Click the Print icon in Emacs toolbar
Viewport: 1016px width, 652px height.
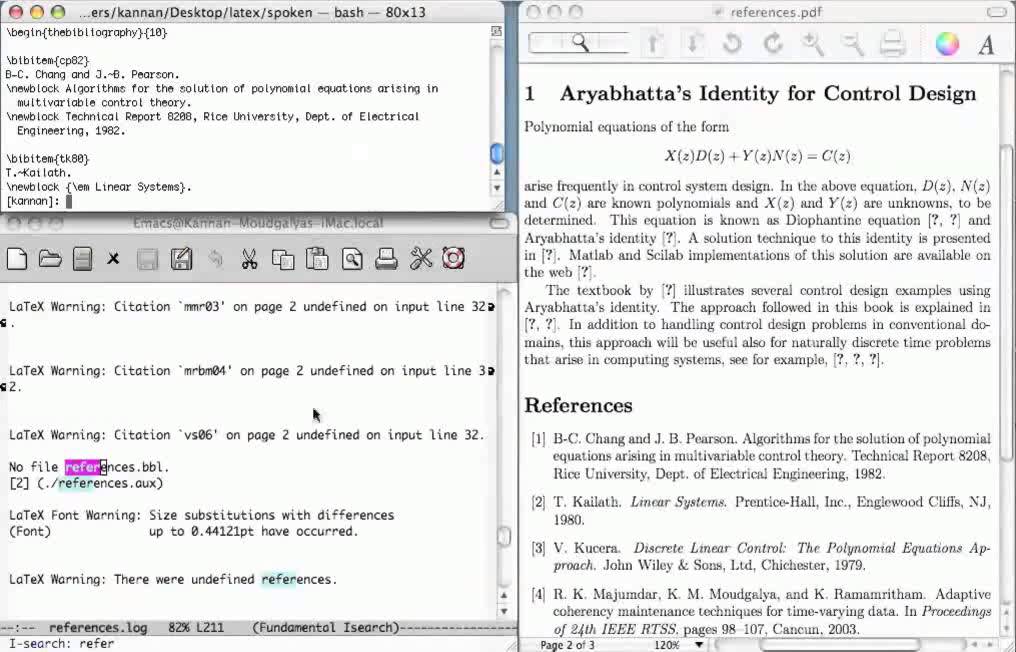pyautogui.click(x=386, y=259)
